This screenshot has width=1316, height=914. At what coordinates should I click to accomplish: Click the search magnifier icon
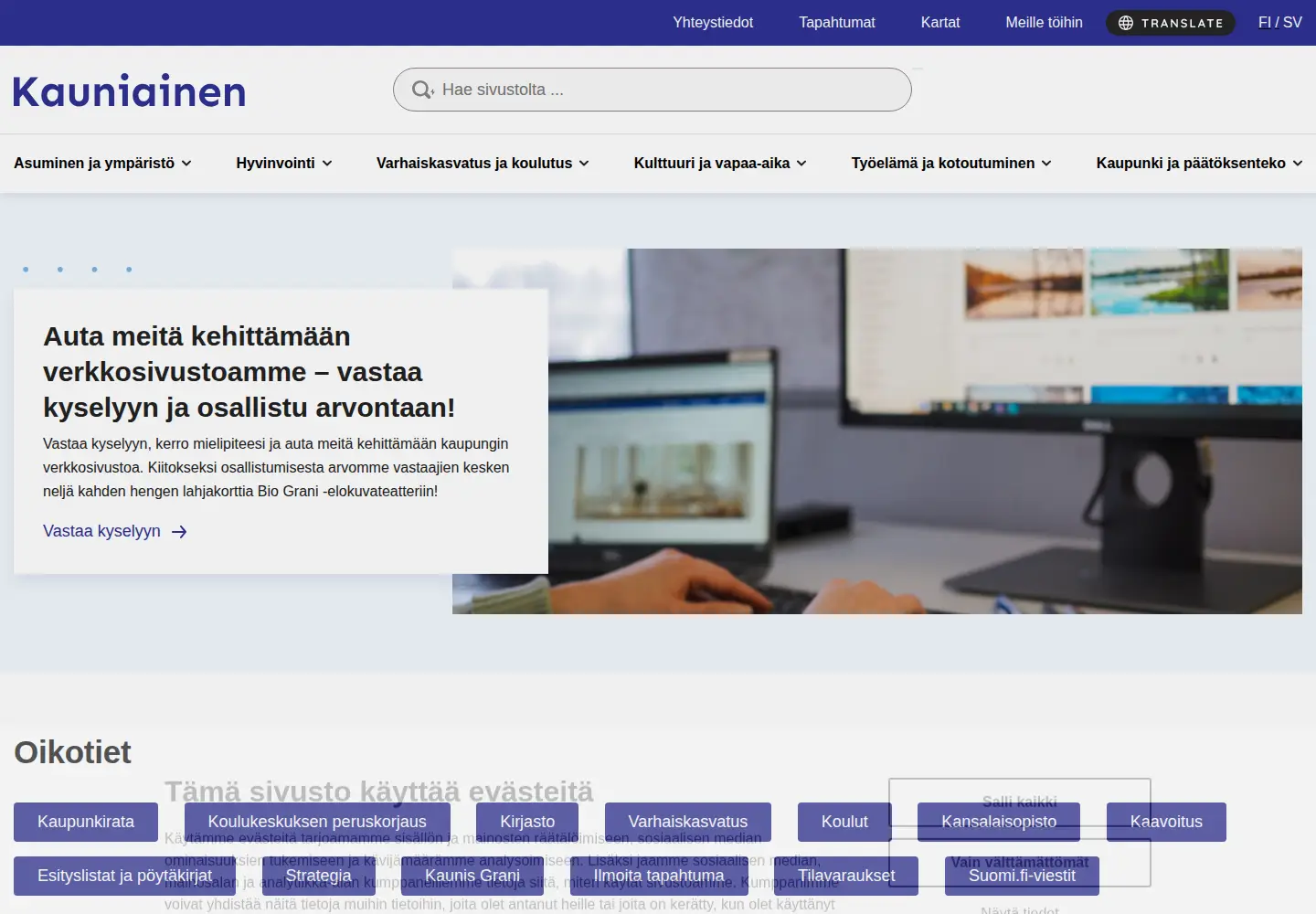422,90
